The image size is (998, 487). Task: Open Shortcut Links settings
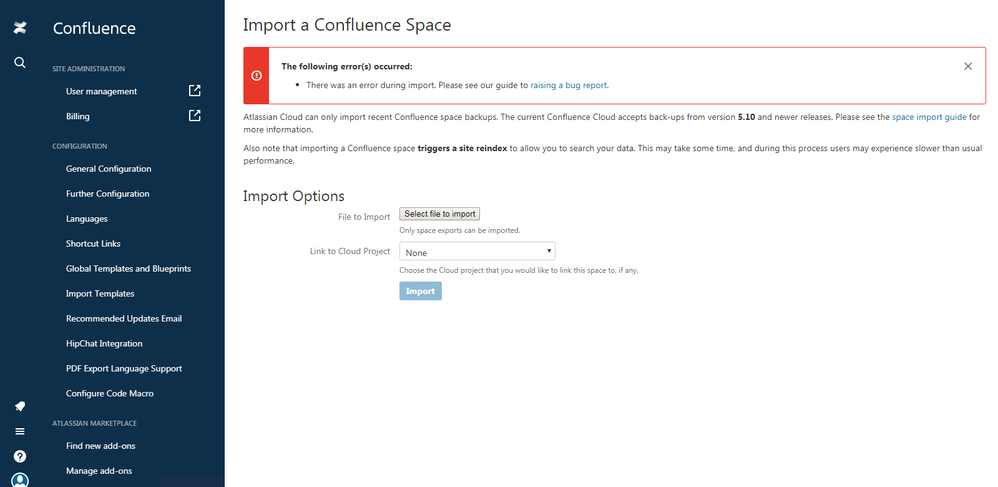(x=93, y=244)
